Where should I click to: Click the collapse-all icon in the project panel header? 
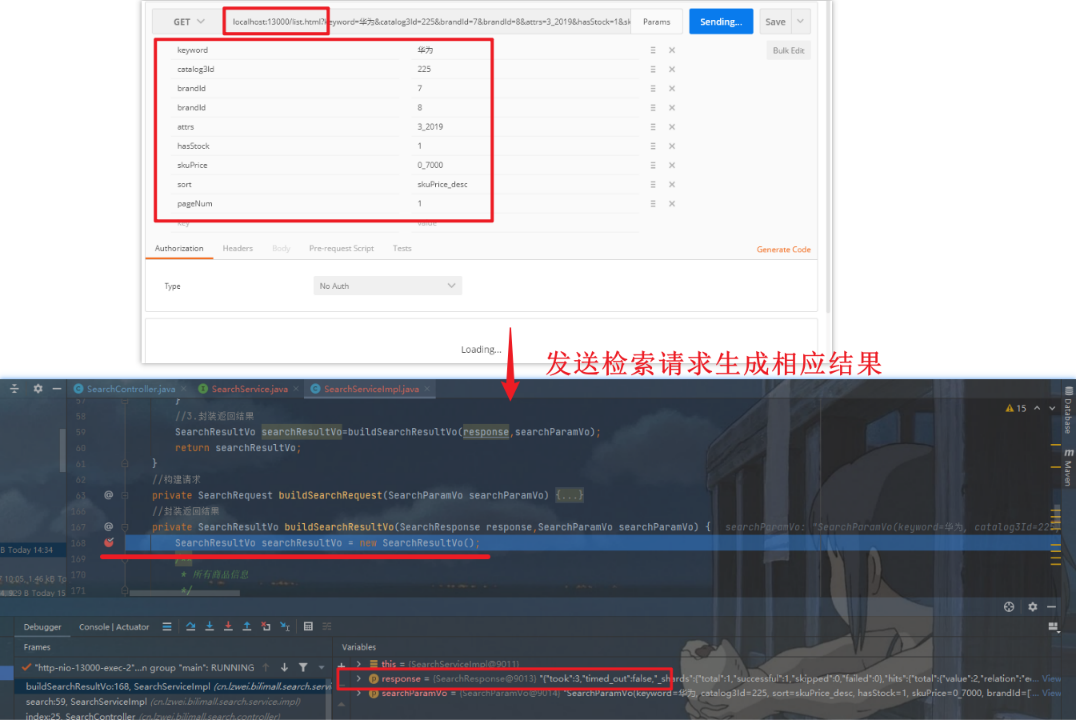point(14,388)
